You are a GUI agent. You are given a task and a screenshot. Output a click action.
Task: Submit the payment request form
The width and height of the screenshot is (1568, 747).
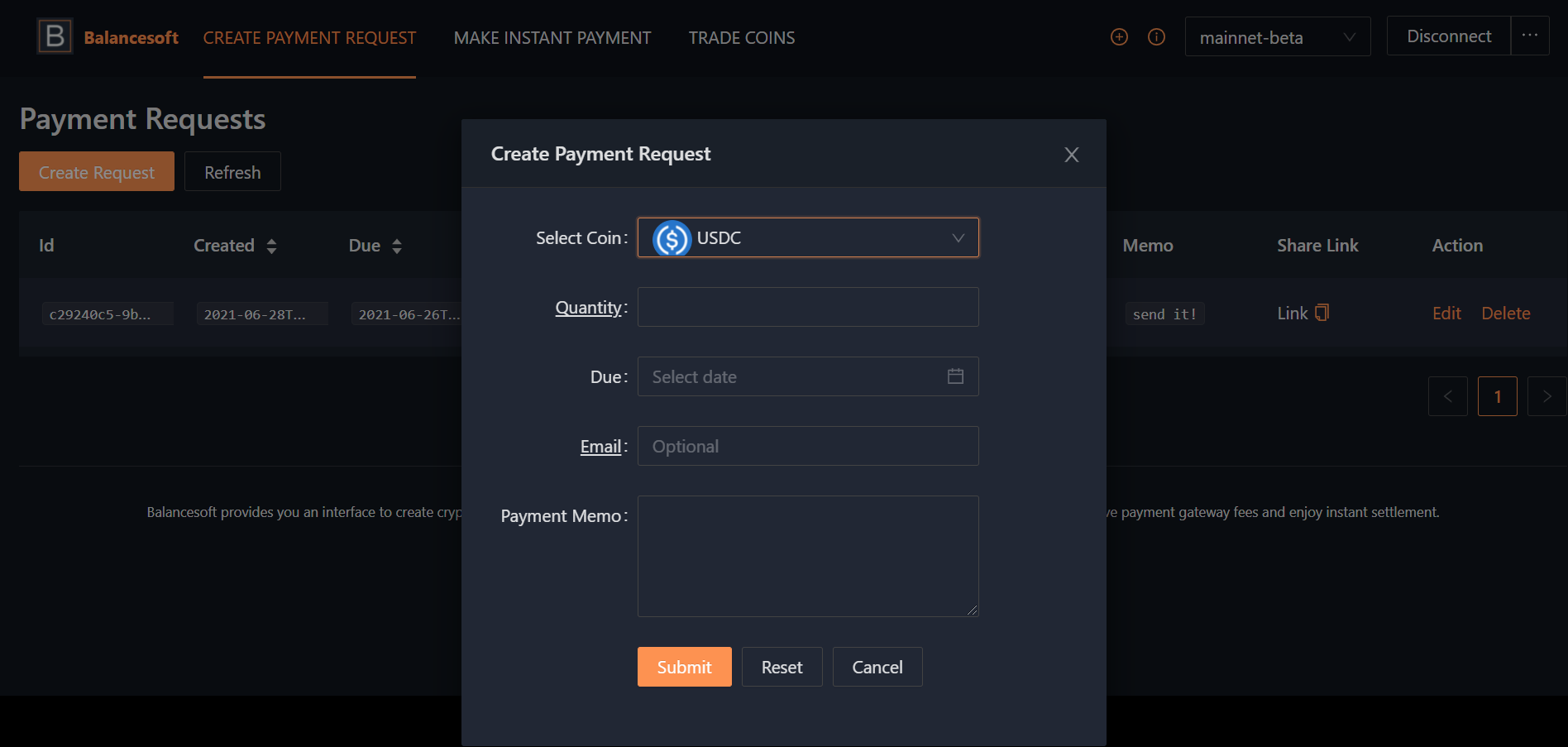(x=685, y=667)
